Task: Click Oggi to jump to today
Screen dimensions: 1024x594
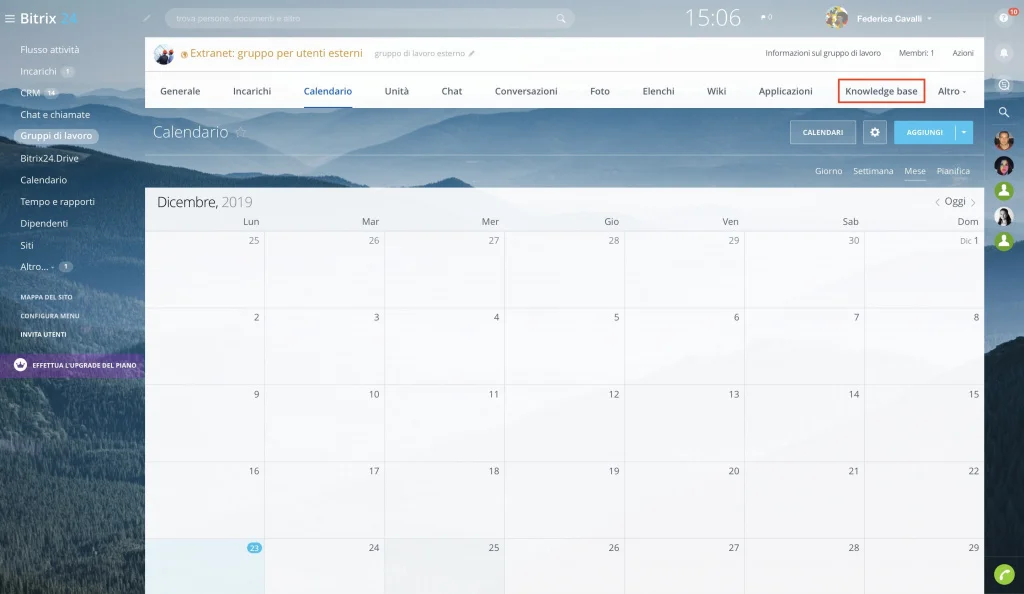Action: [955, 202]
